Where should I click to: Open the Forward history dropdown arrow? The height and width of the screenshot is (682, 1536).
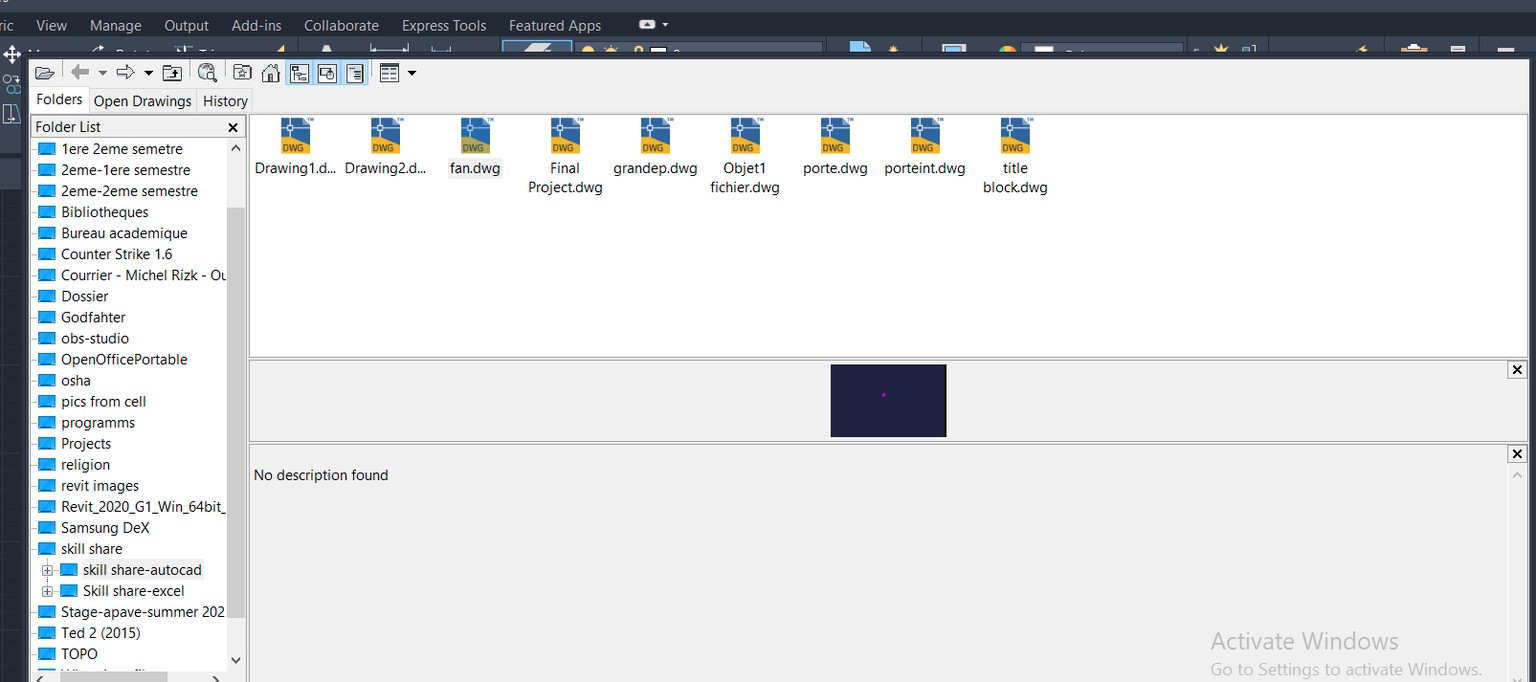click(148, 73)
